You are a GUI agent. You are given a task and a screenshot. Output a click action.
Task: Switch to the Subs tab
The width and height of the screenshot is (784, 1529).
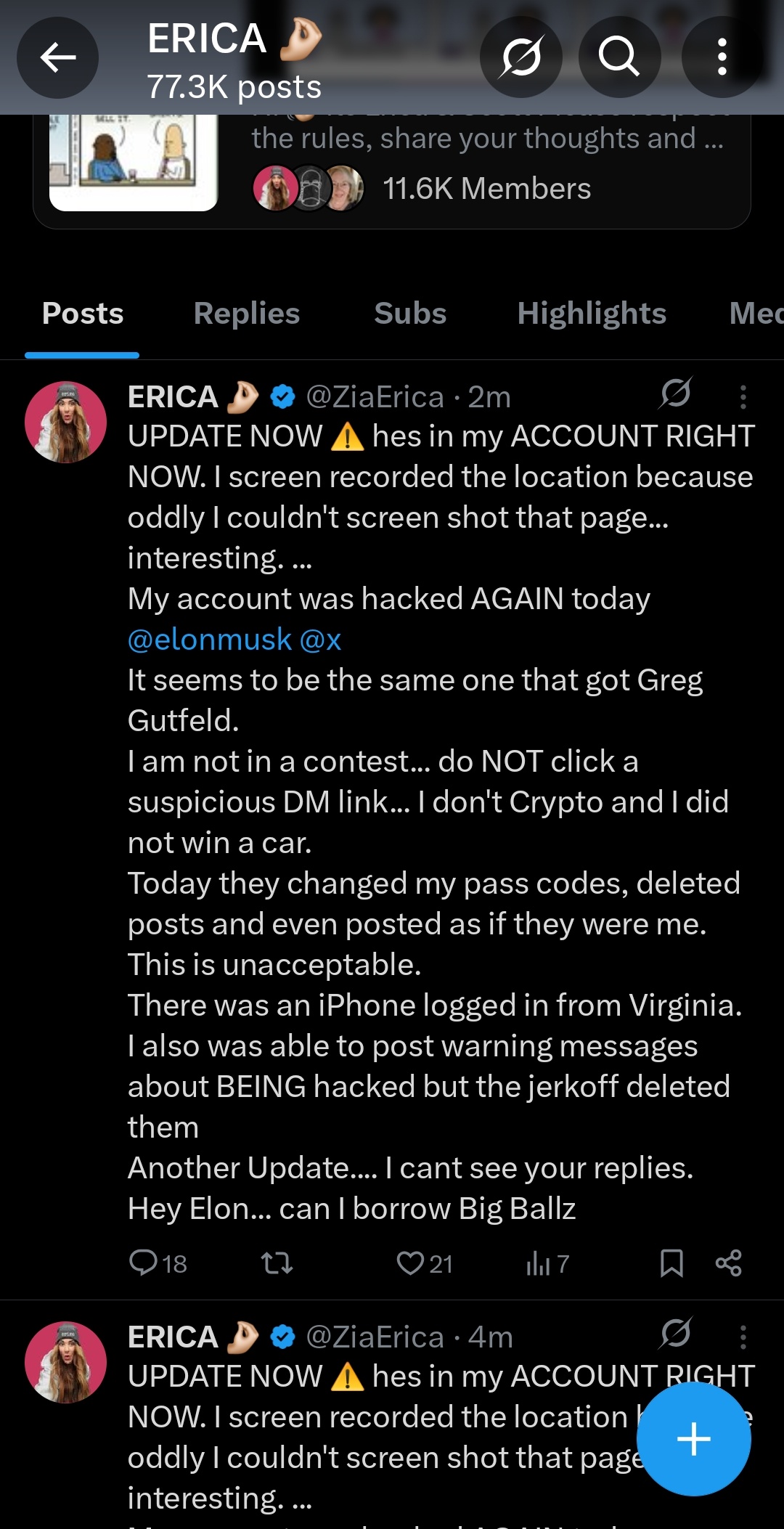point(410,314)
